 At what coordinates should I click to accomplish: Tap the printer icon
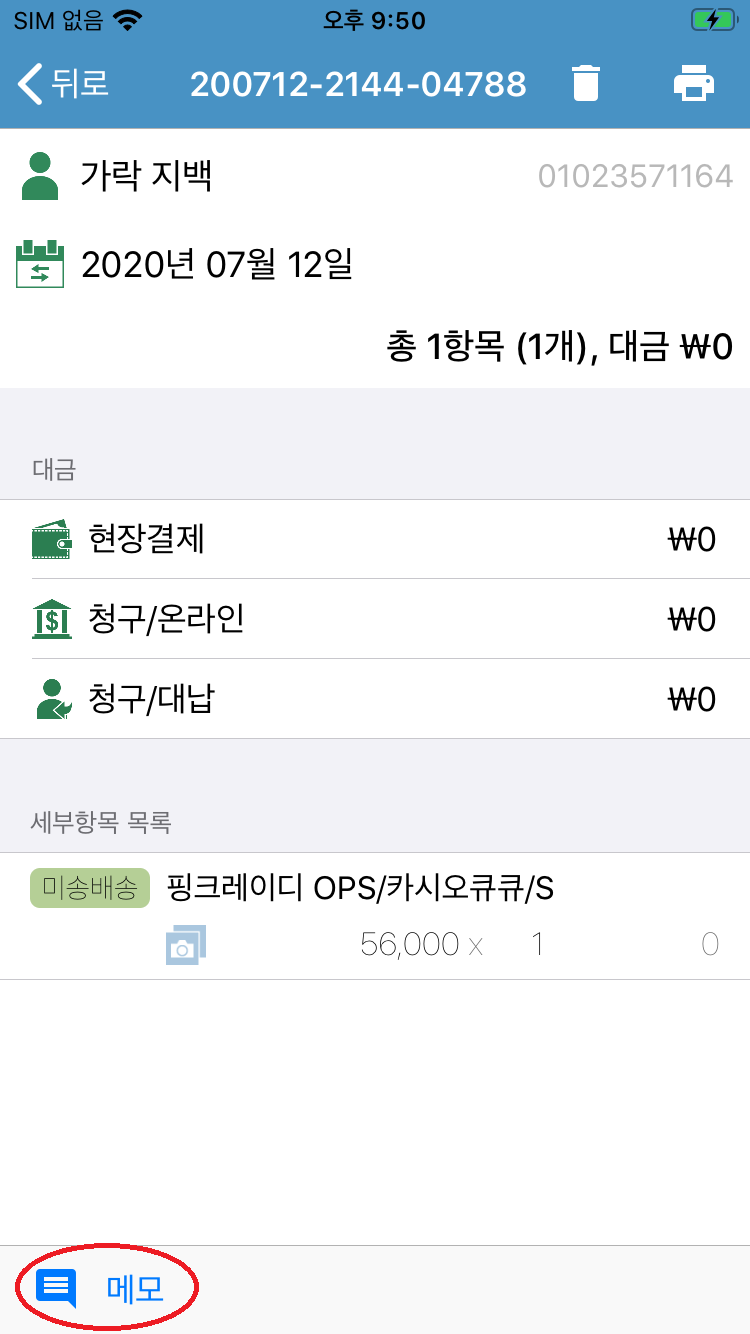coord(694,83)
